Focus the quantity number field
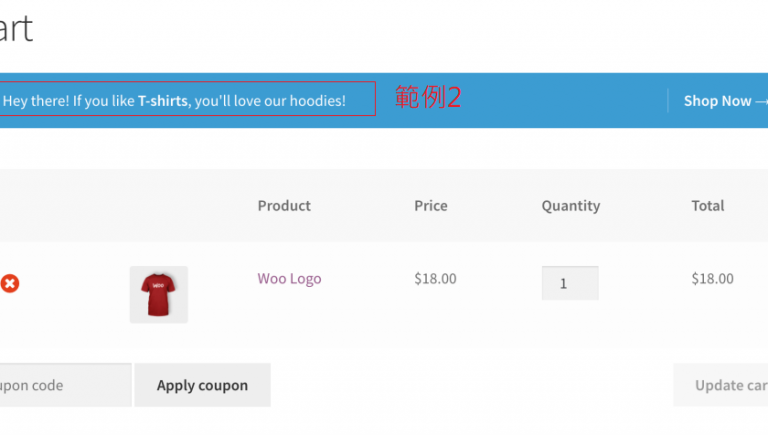Image resolution: width=768 pixels, height=435 pixels. pos(570,283)
